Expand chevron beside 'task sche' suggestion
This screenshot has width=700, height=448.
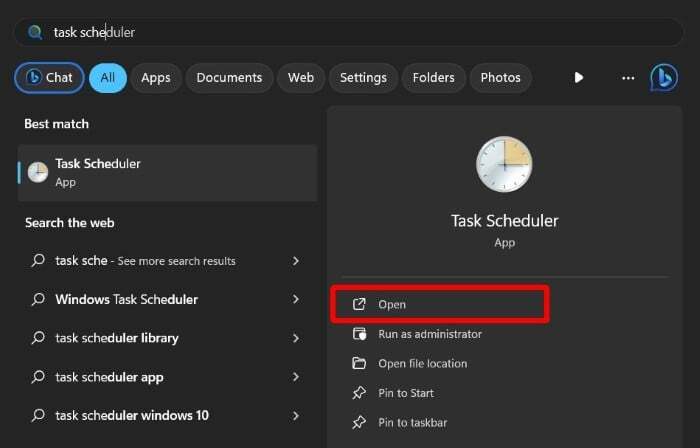296,261
